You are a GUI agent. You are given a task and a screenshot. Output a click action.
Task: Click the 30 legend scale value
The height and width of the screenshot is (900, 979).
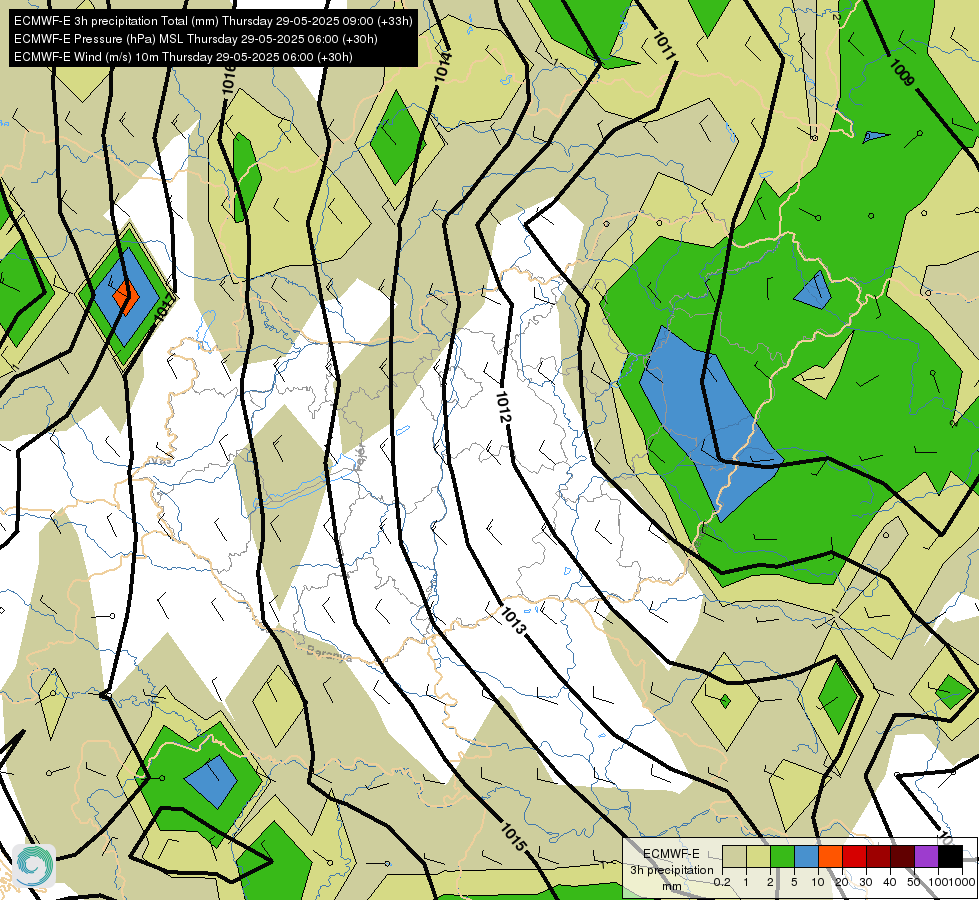coord(866,882)
